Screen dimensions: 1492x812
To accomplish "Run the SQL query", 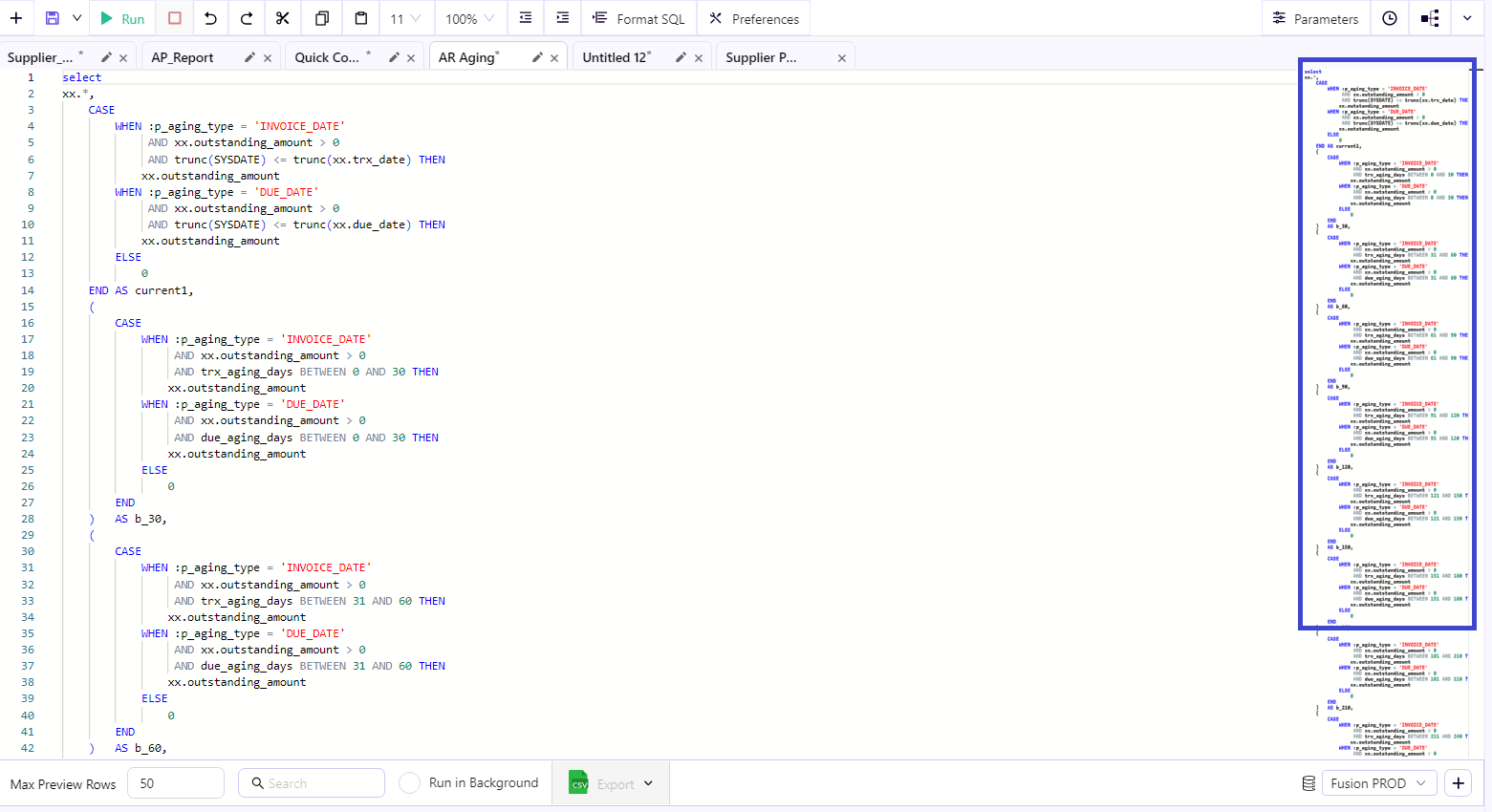I will coord(122,18).
